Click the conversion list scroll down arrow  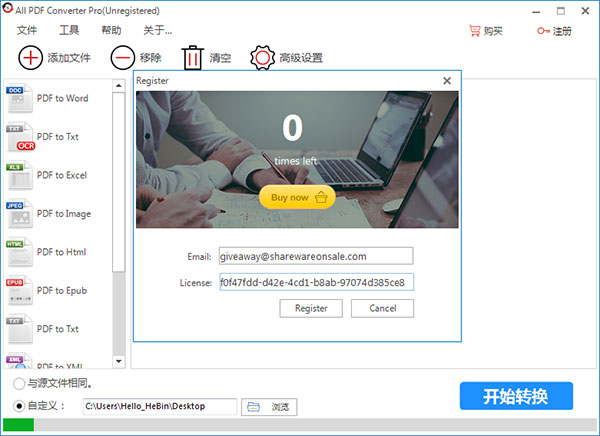click(x=119, y=361)
